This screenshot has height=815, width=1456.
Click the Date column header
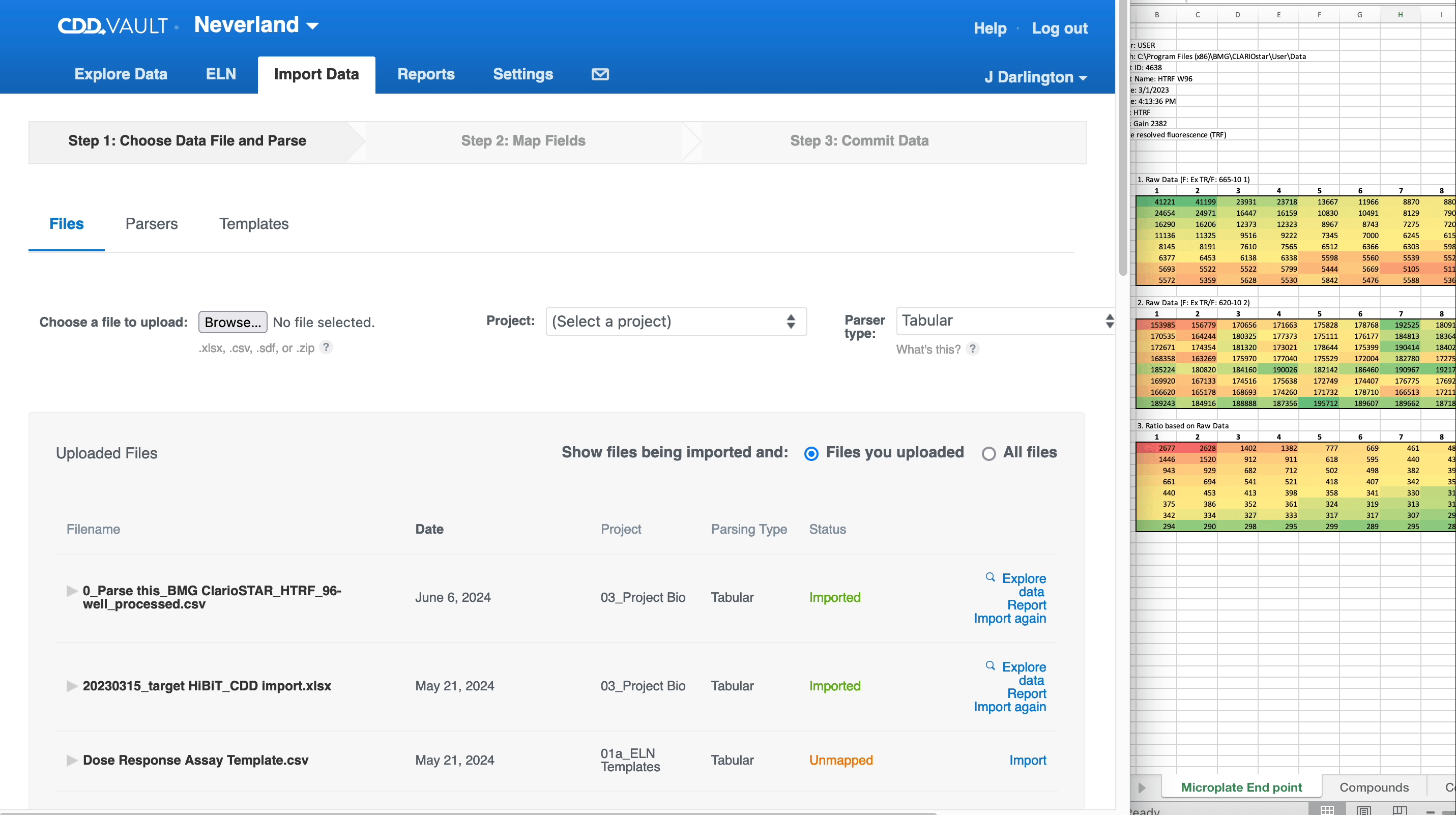point(429,529)
